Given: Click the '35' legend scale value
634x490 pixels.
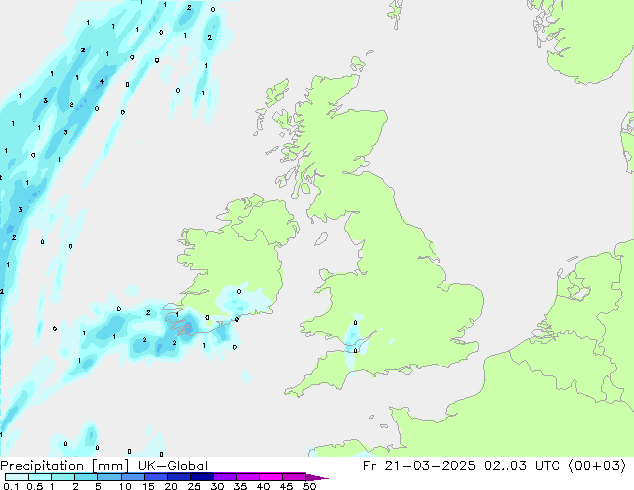Looking at the screenshot, I should 240,486.
